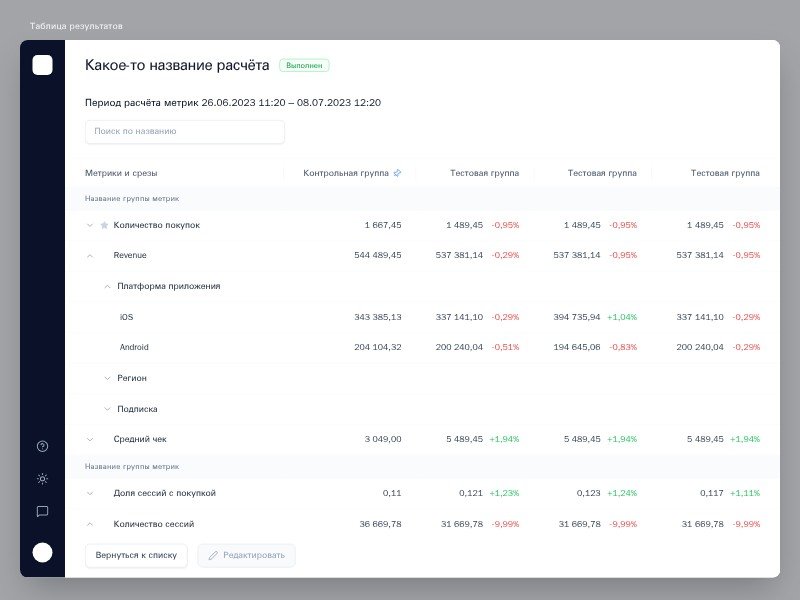Collapse the Revenue row chevron
The height and width of the screenshot is (600, 800).
pyautogui.click(x=90, y=255)
